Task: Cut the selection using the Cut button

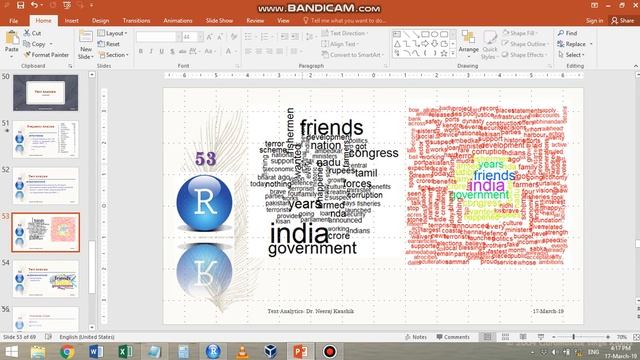Action: (32, 33)
